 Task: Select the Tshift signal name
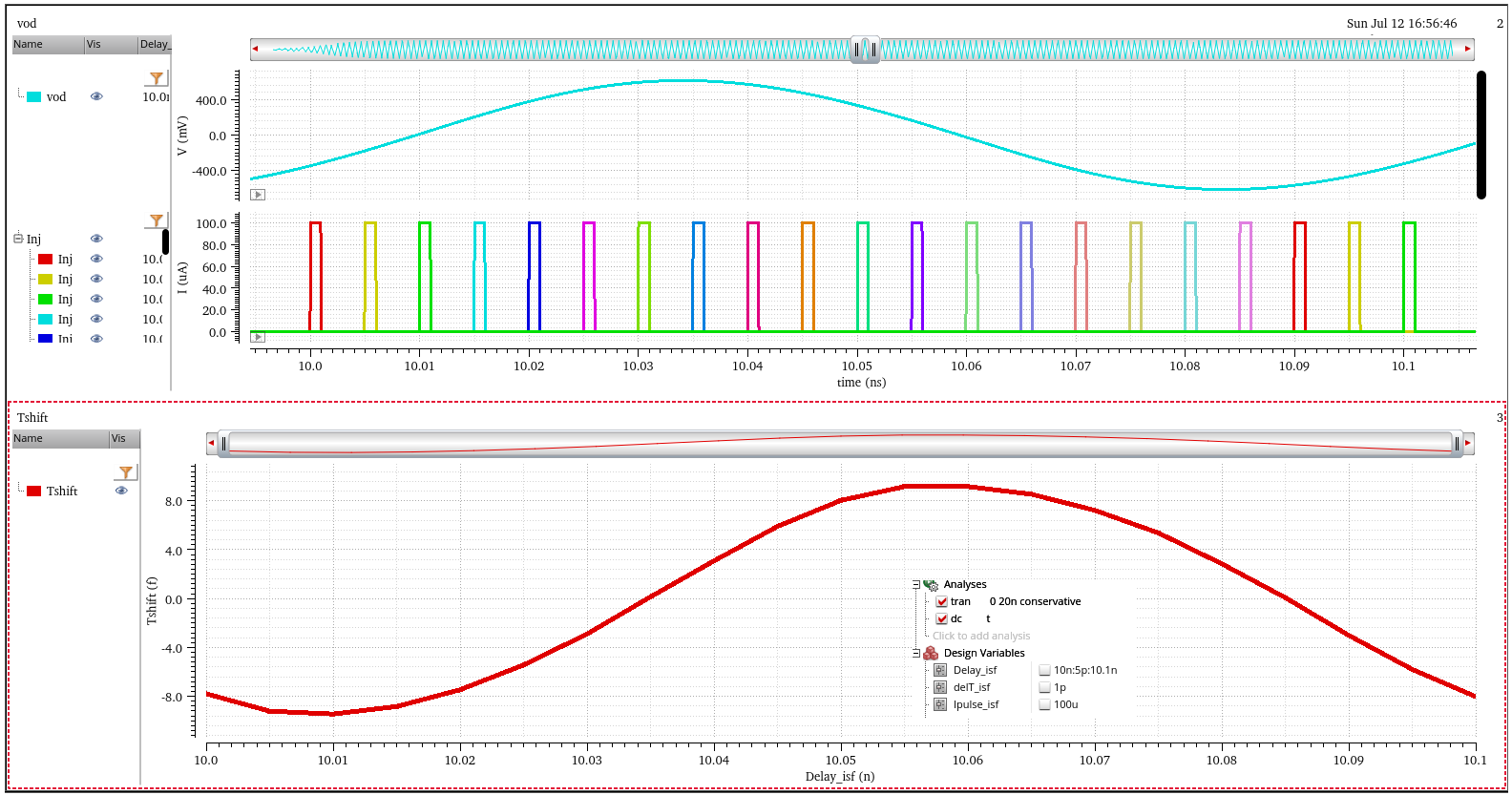click(x=62, y=491)
